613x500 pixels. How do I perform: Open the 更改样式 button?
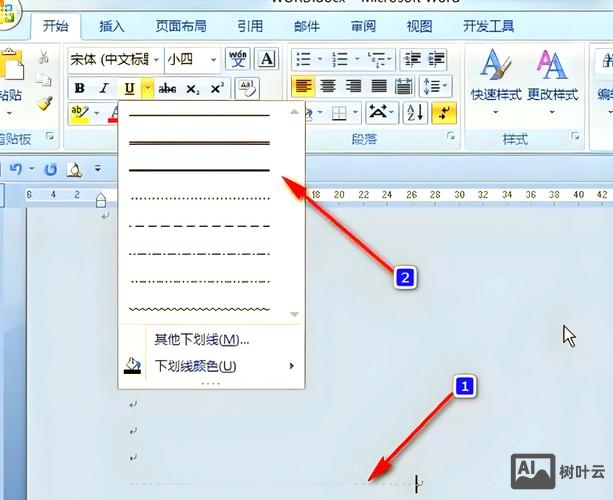[x=552, y=83]
